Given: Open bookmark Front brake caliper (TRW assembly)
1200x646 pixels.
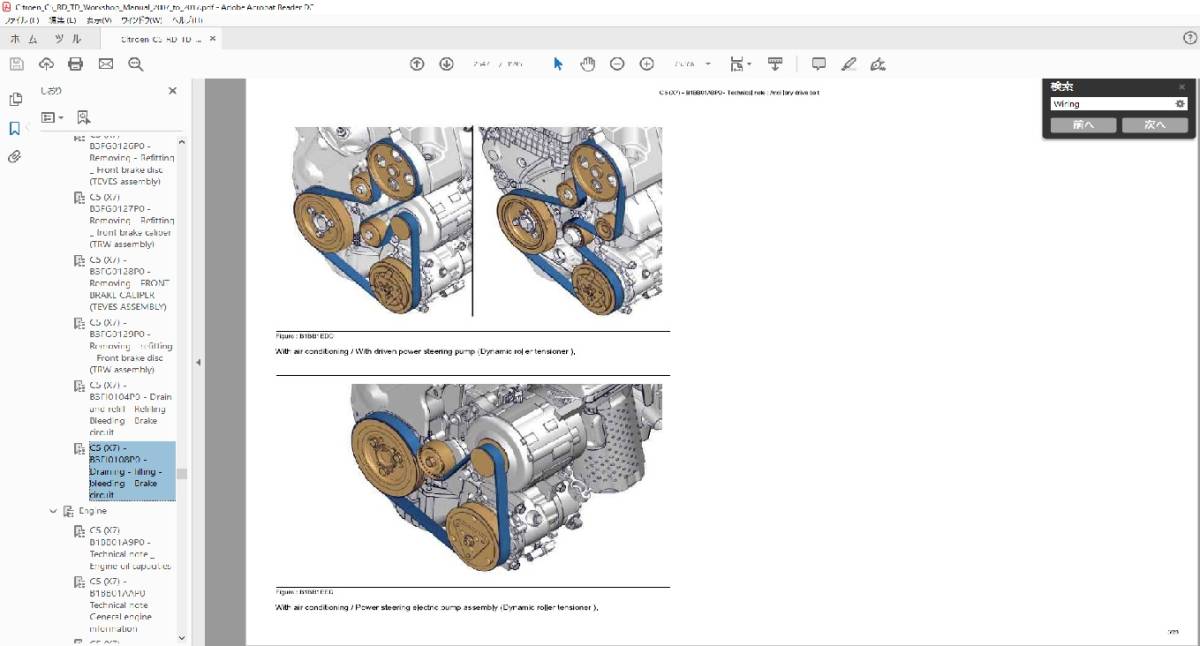Looking at the screenshot, I should click(132, 220).
